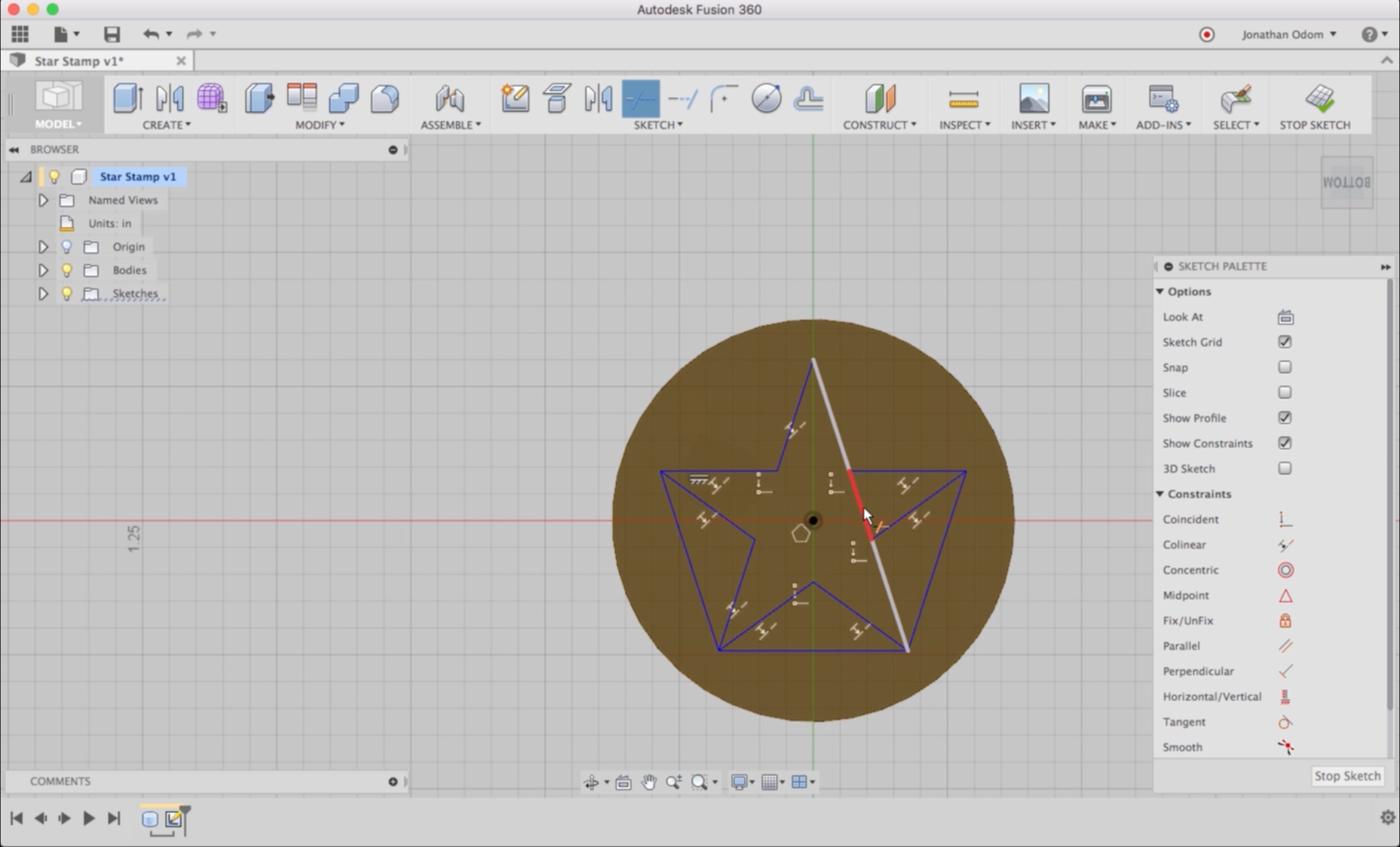Toggle Bodies folder visibility lightbulb

[x=67, y=270]
